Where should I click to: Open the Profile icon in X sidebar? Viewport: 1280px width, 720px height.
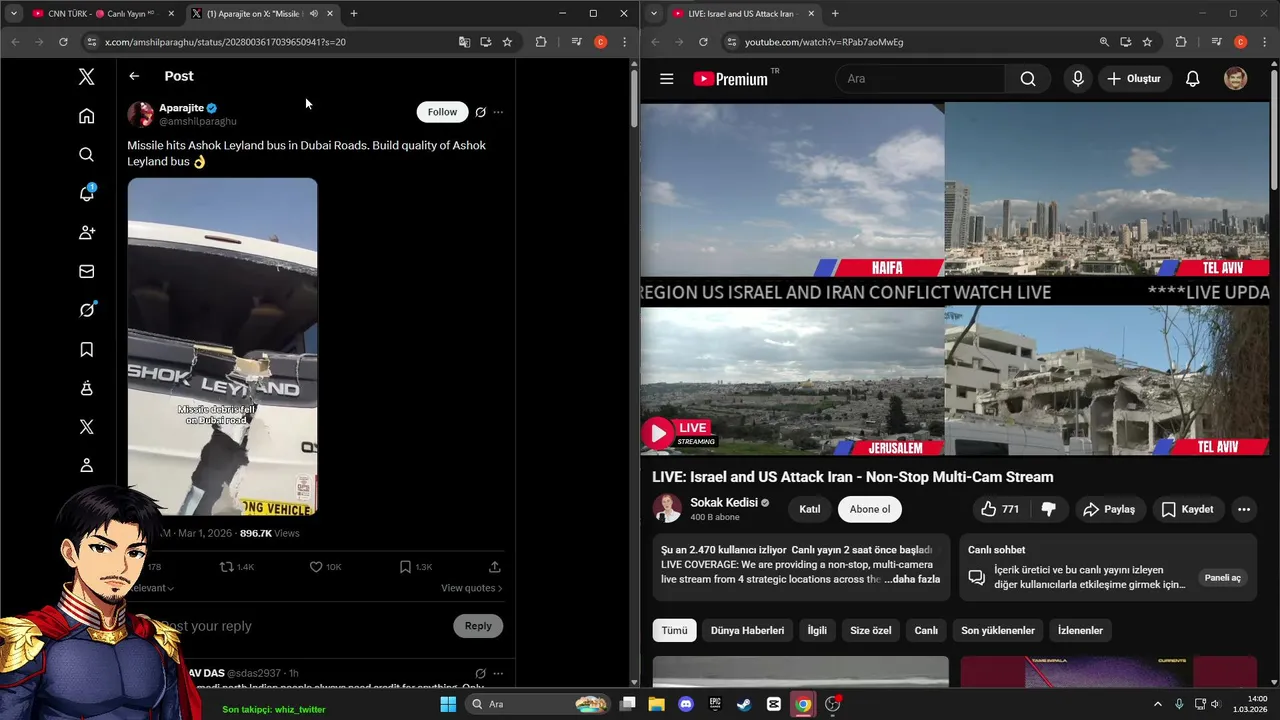pos(87,465)
